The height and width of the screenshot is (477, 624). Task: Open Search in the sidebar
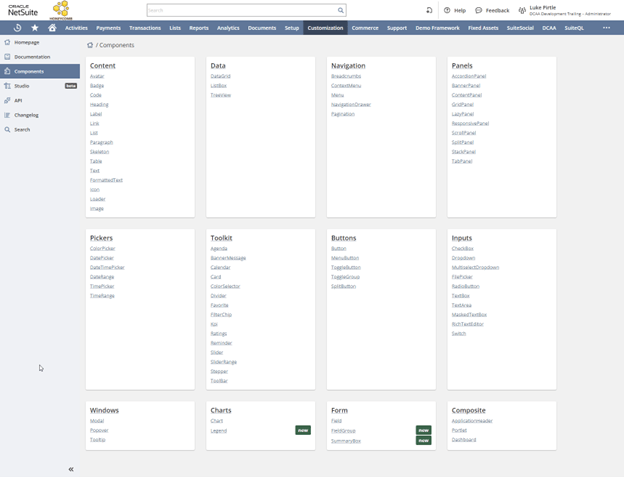point(40,130)
